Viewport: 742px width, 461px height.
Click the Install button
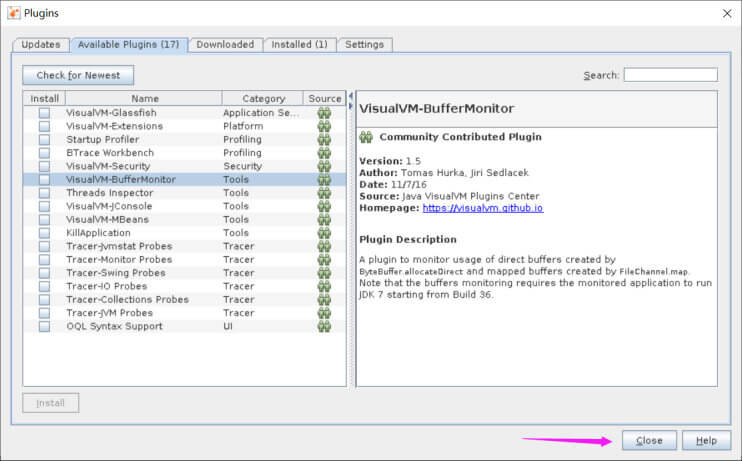[51, 403]
